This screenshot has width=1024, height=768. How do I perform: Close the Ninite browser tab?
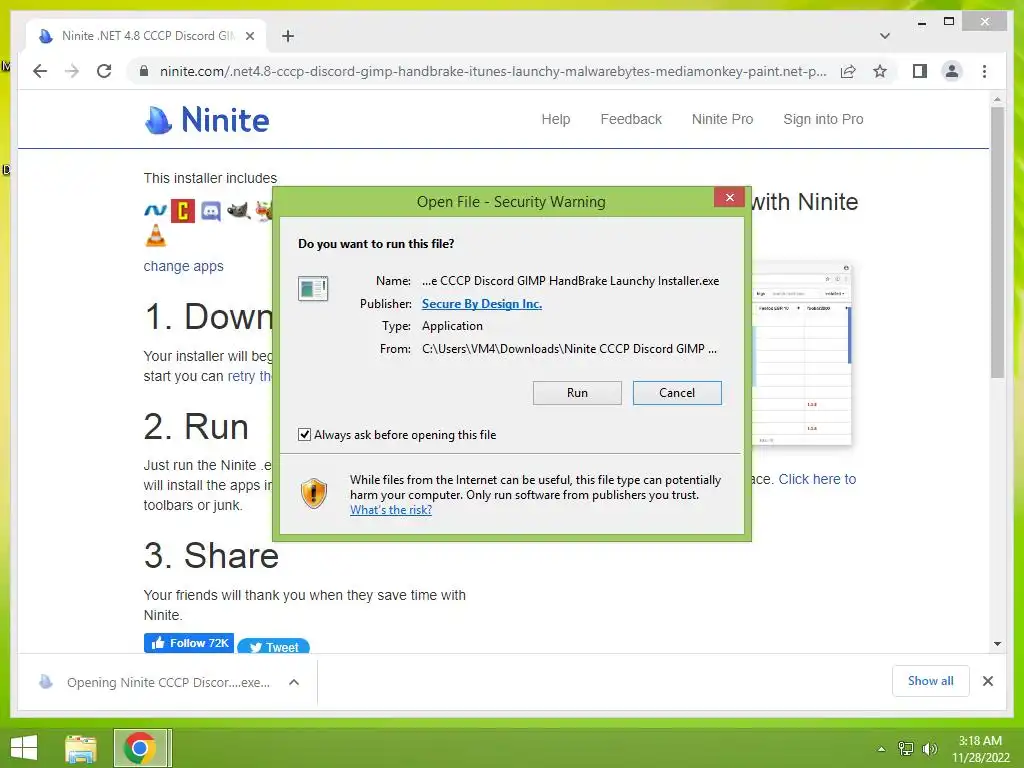pyautogui.click(x=249, y=36)
